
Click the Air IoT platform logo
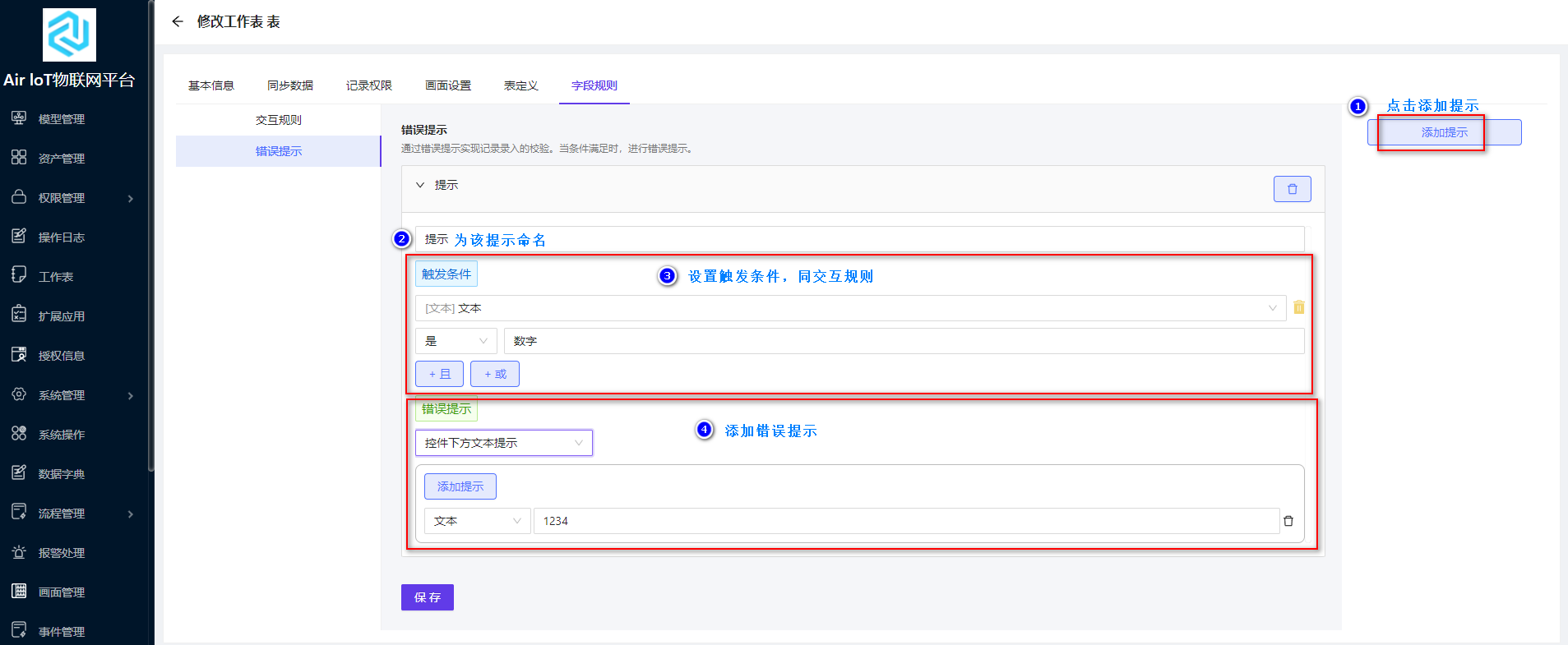click(x=69, y=35)
